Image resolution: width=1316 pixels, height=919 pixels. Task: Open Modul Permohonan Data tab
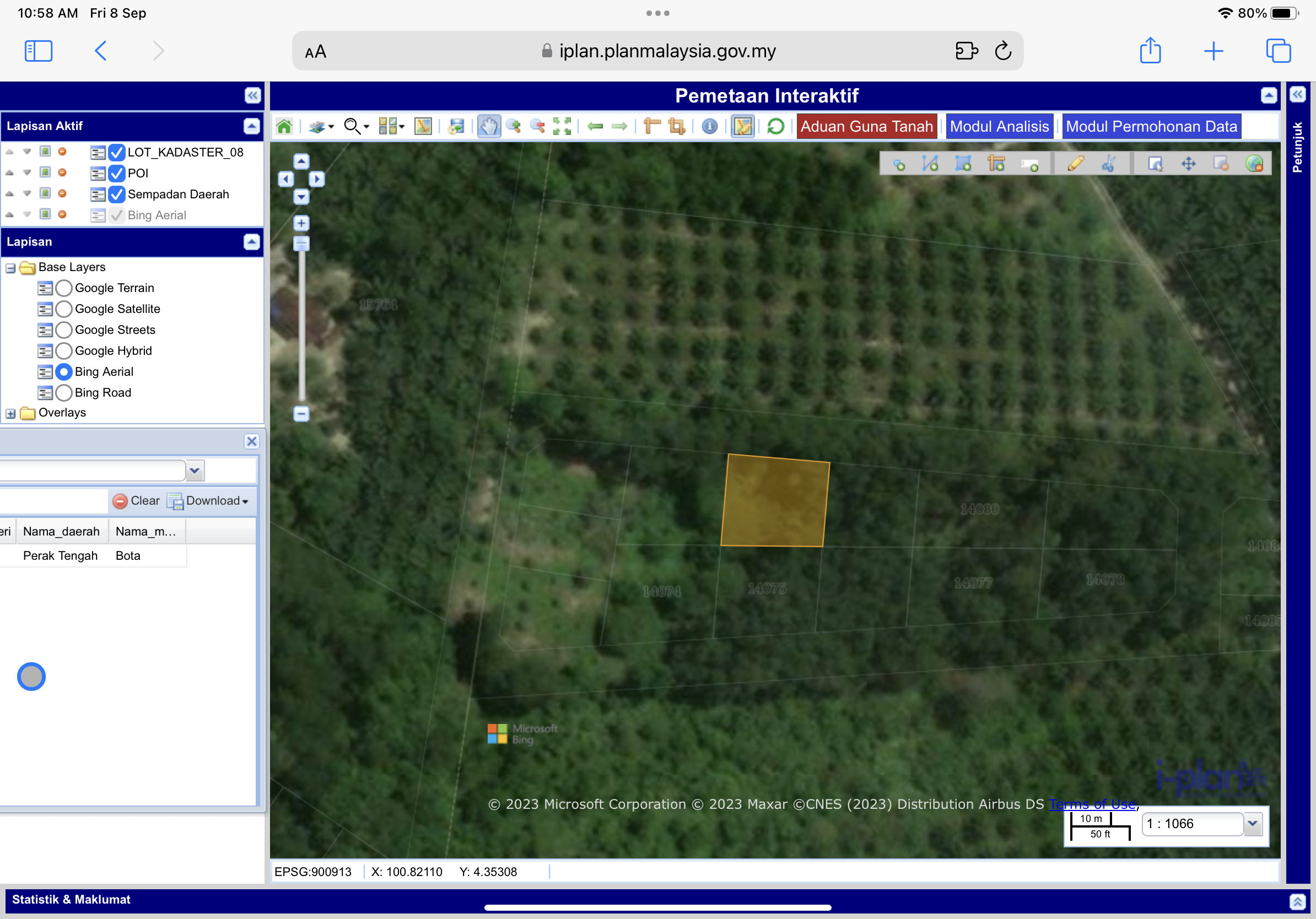pos(1151,126)
